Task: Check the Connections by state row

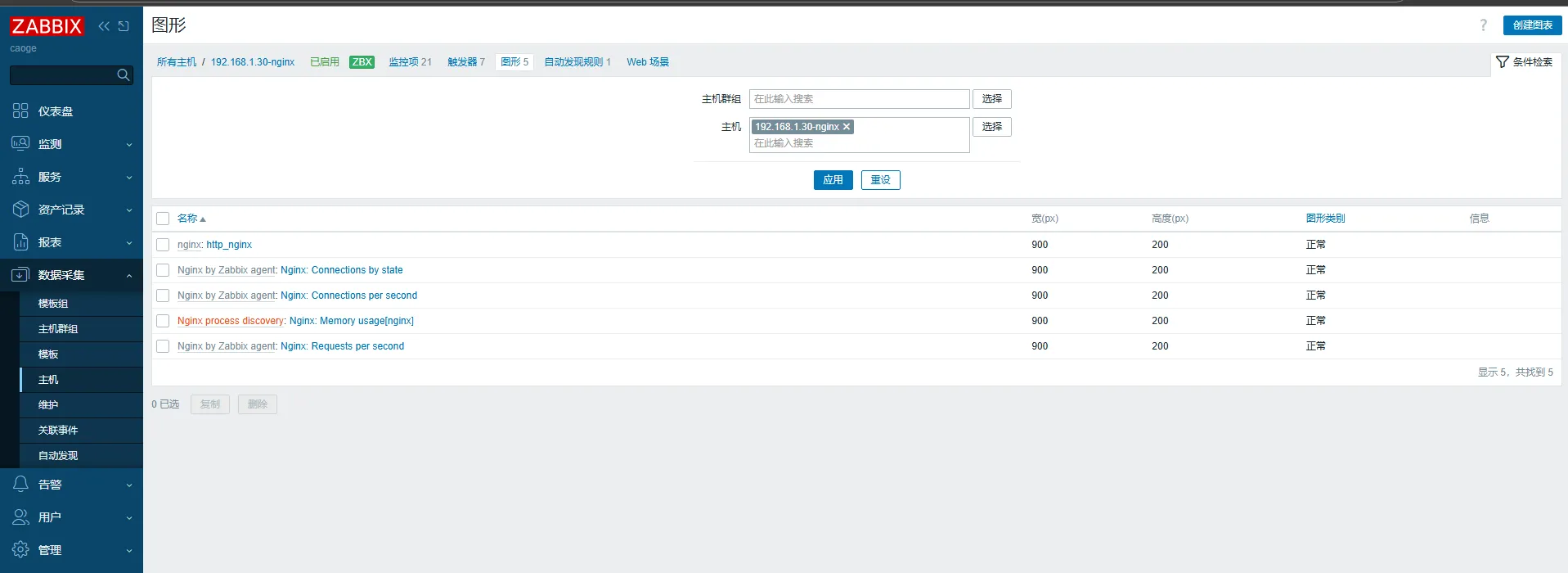Action: tap(163, 270)
